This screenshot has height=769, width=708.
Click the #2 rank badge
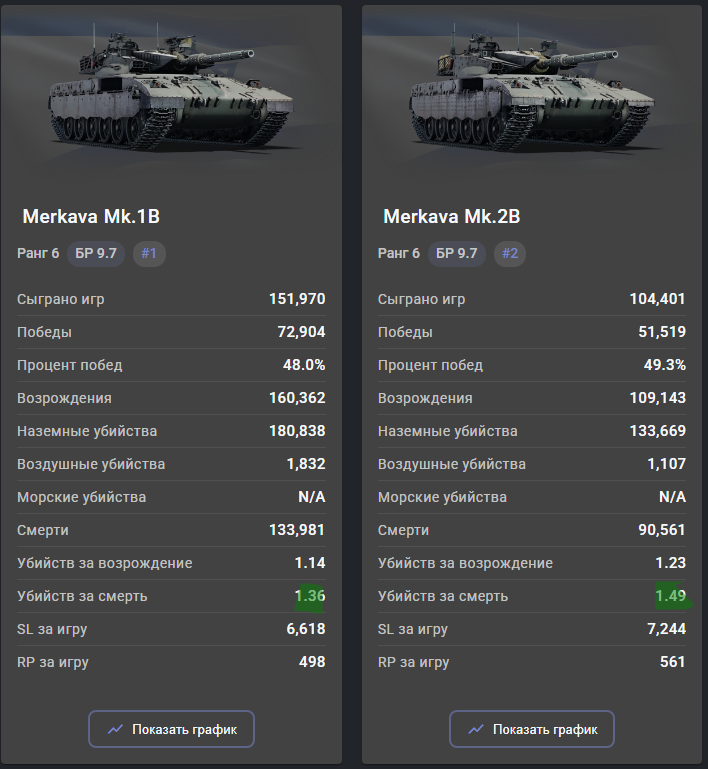point(510,254)
